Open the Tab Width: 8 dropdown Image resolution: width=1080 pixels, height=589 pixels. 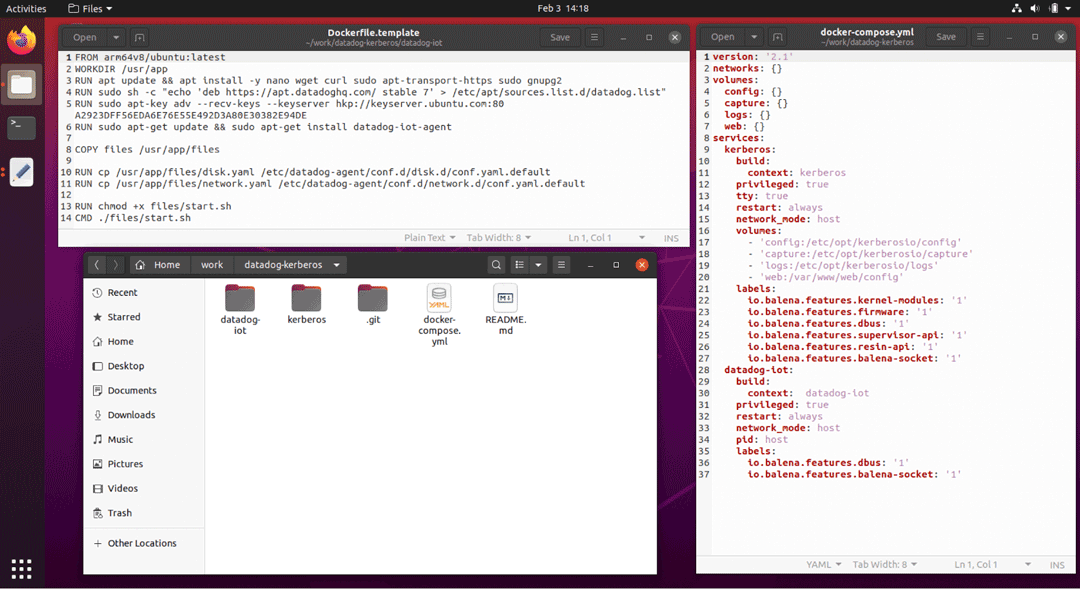[884, 564]
